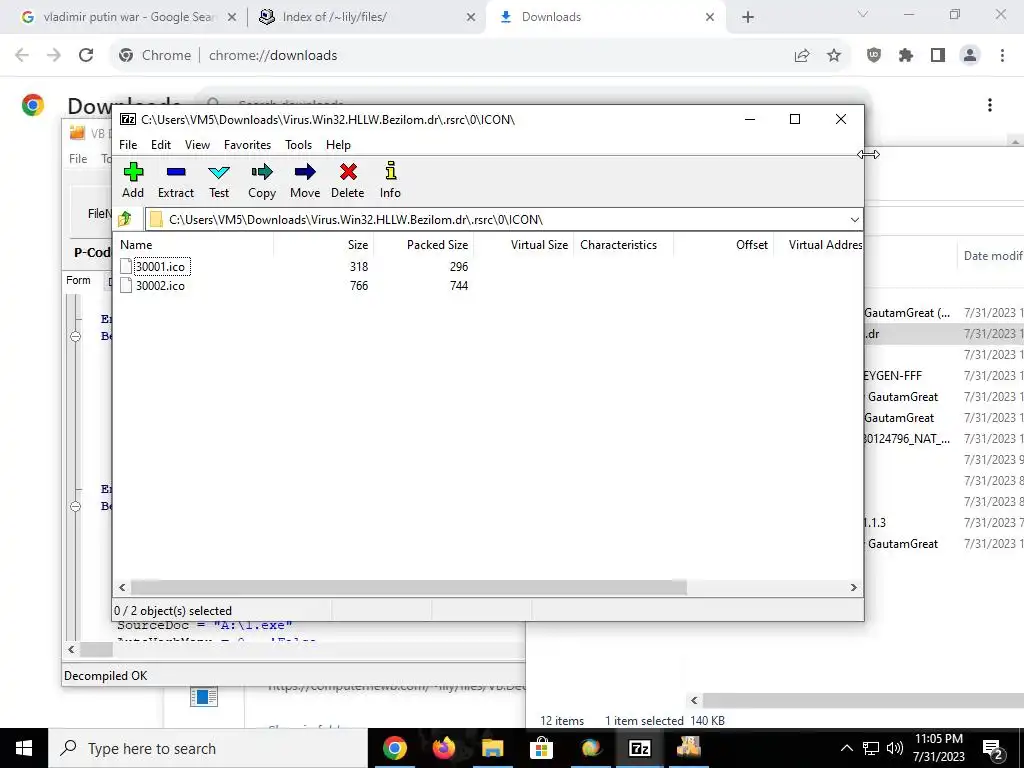
Task: Go up one folder level in 7-Zip
Action: (x=125, y=219)
